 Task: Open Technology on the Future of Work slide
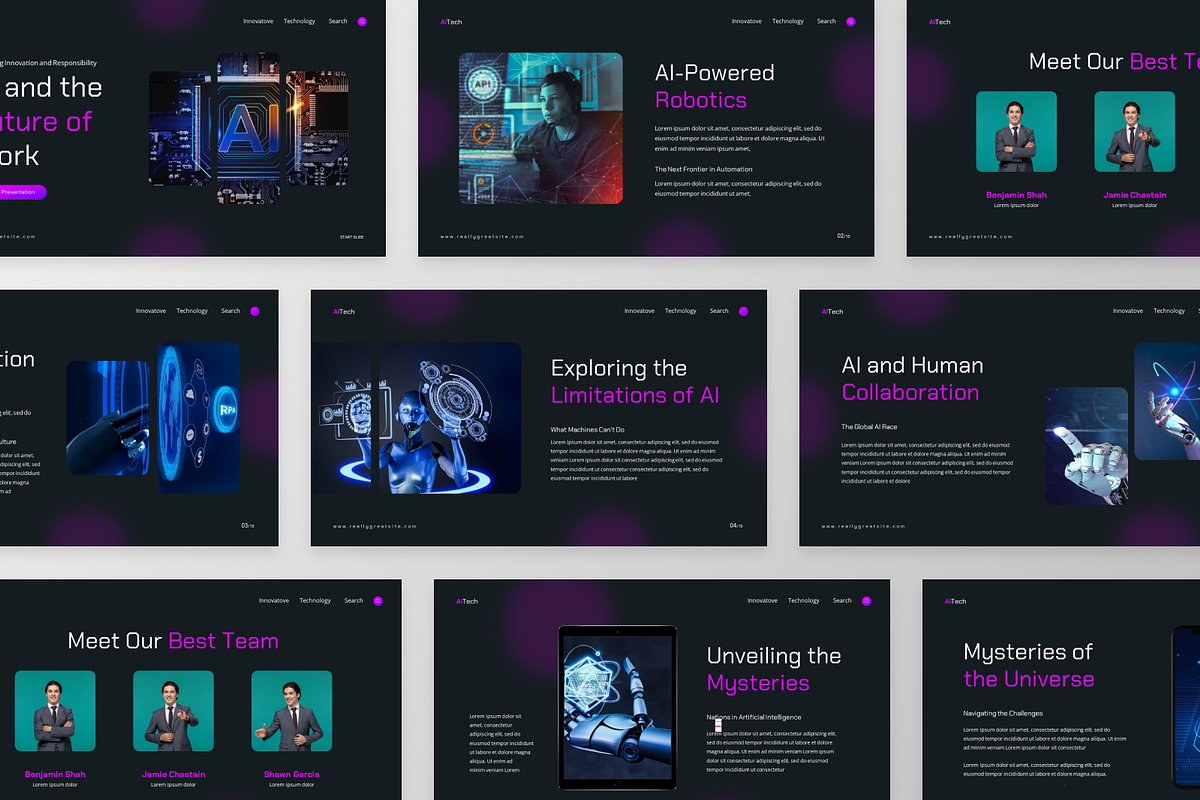pos(299,21)
